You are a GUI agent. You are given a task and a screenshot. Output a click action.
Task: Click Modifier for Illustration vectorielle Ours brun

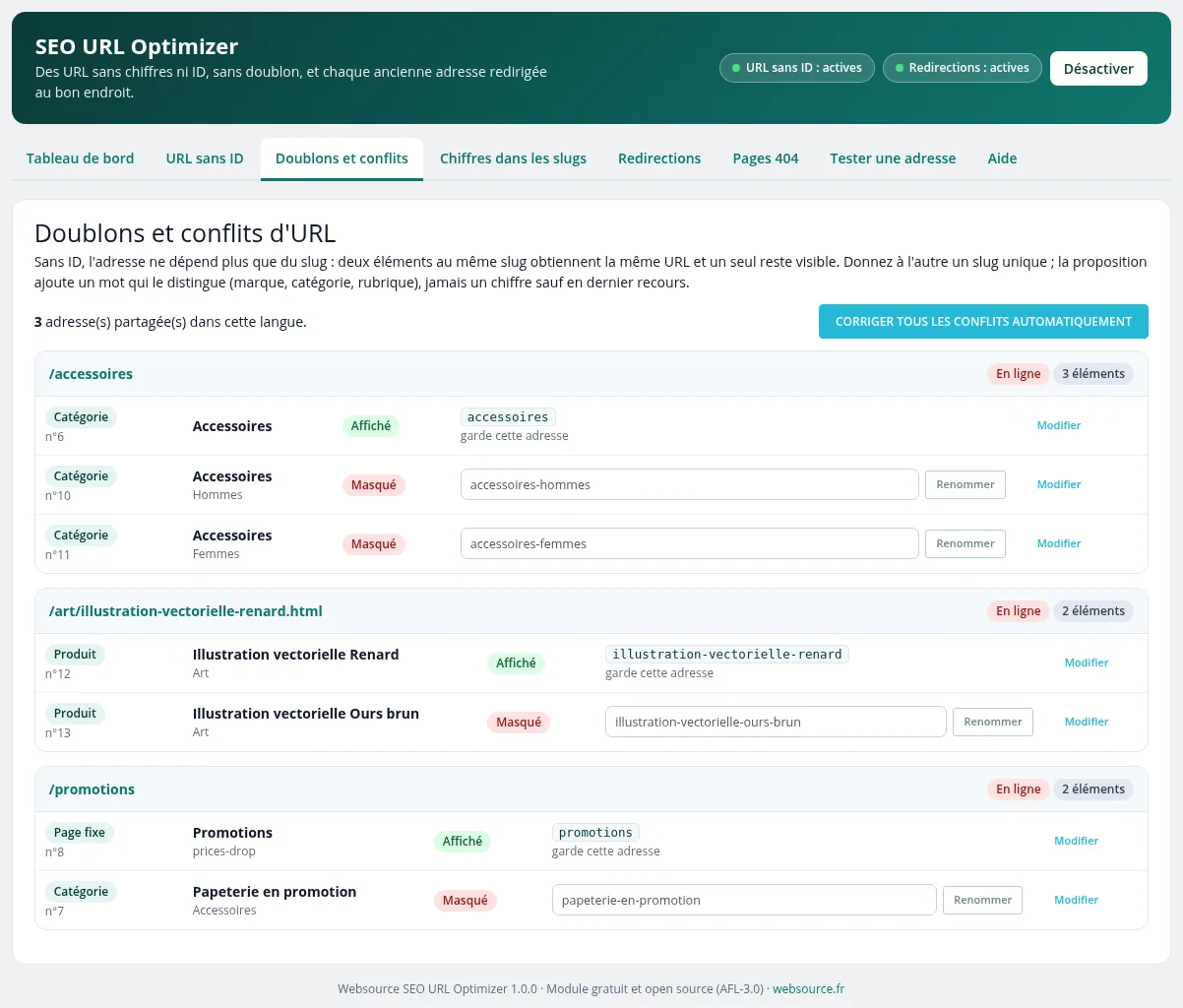tap(1087, 722)
